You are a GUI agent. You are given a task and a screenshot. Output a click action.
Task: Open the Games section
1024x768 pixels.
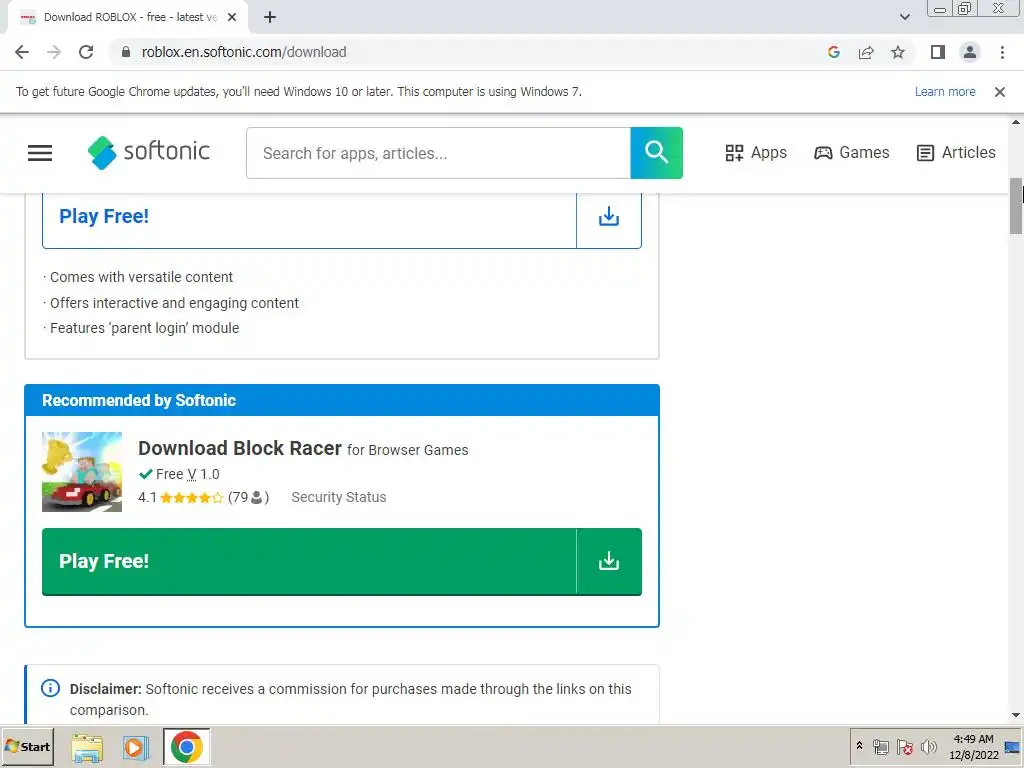[x=852, y=153]
